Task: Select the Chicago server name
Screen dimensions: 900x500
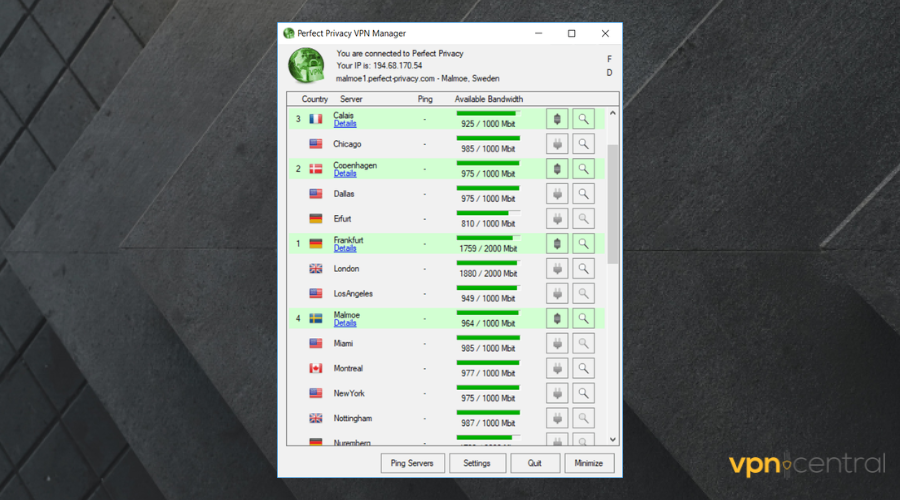Action: pos(347,144)
